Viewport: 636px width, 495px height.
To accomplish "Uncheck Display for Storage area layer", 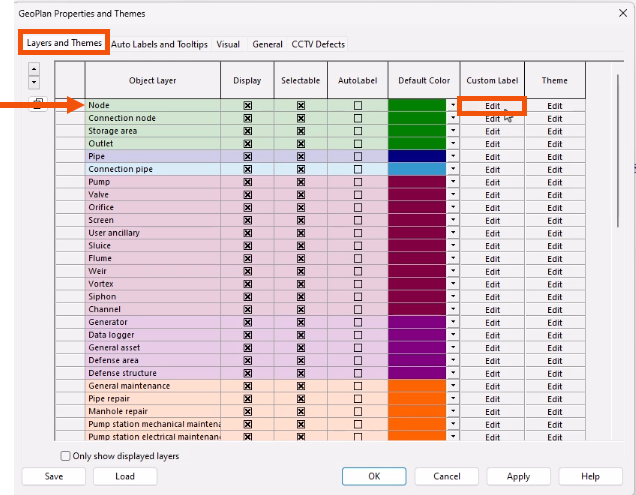I will pyautogui.click(x=247, y=131).
